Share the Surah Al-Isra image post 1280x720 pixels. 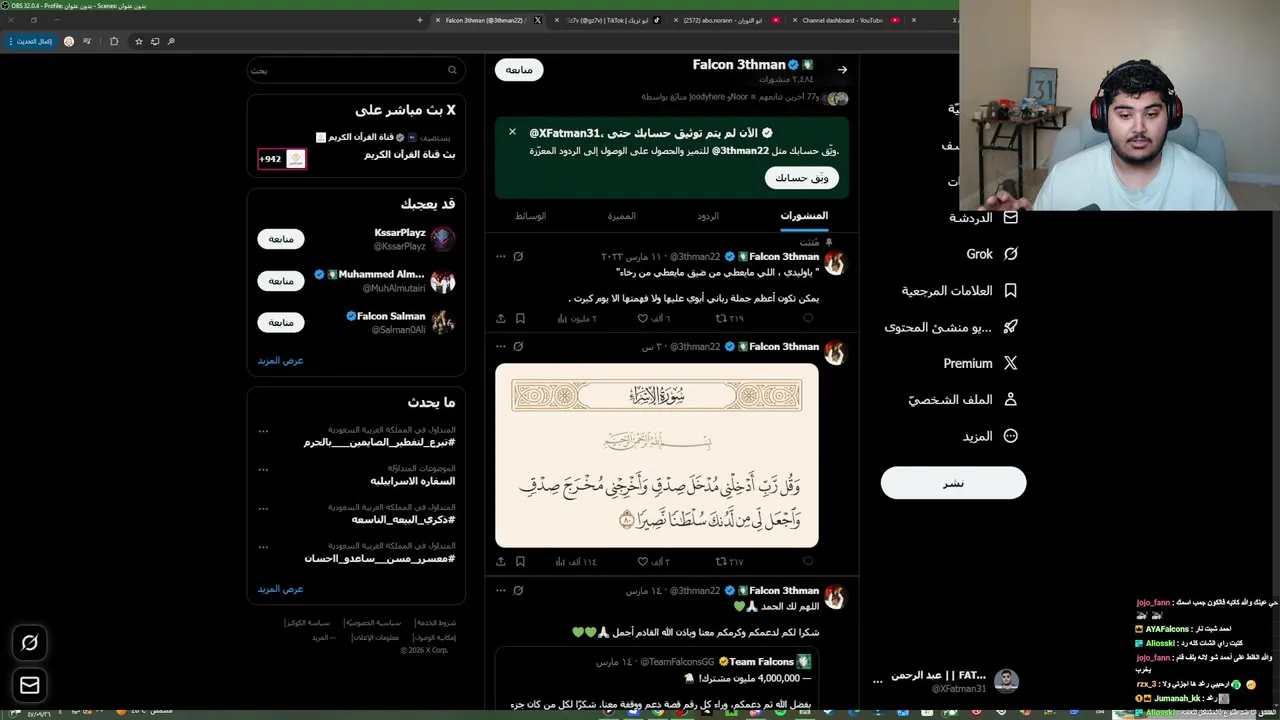coord(501,562)
